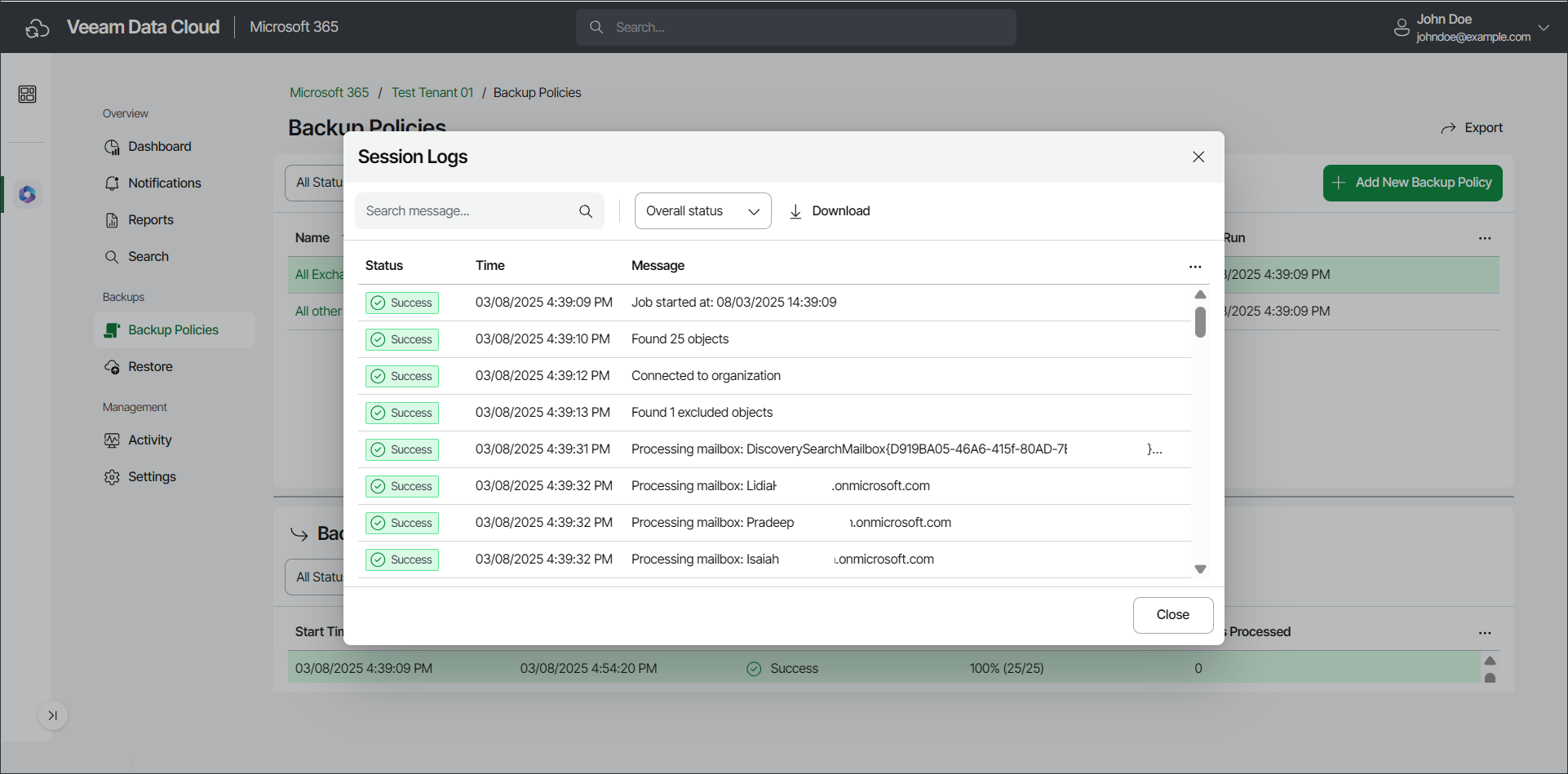Click the Time column header in logs
Screen dimensions: 1568x774
pyautogui.click(x=490, y=266)
